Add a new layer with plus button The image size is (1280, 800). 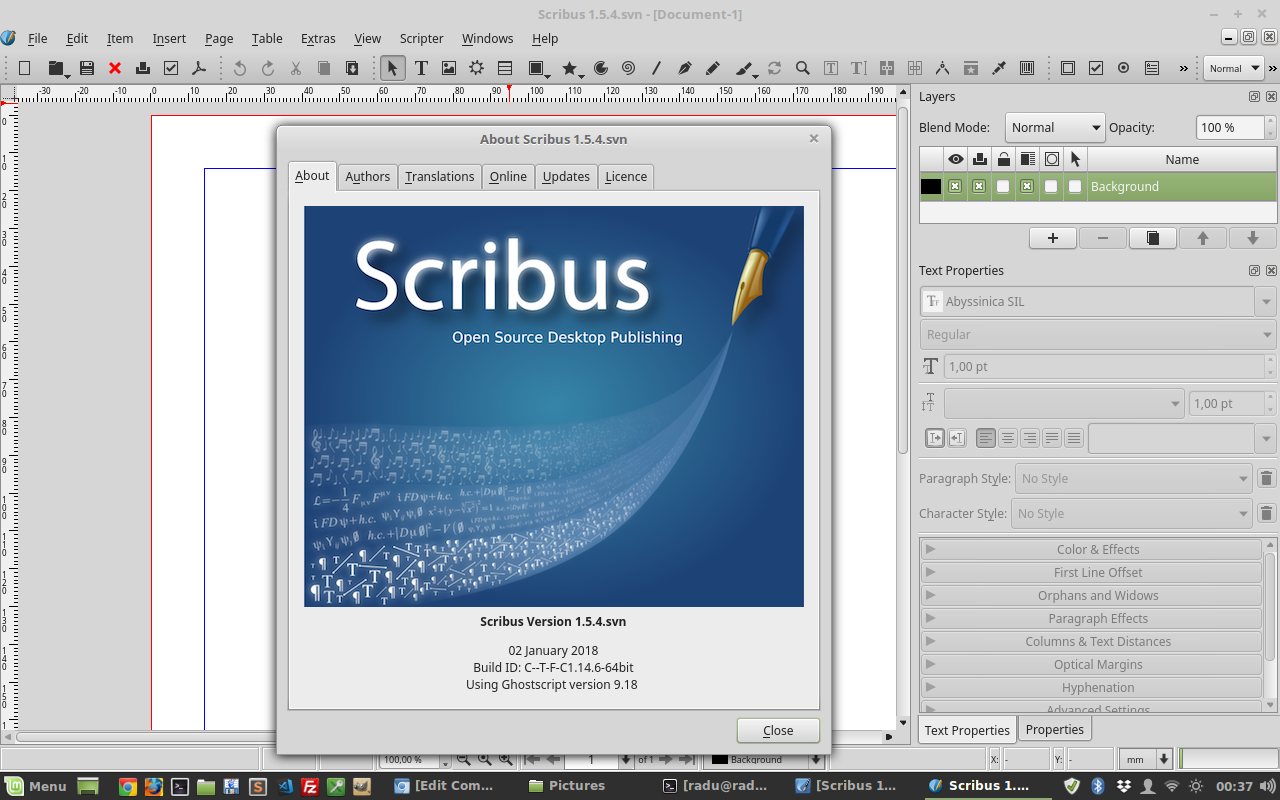1053,238
